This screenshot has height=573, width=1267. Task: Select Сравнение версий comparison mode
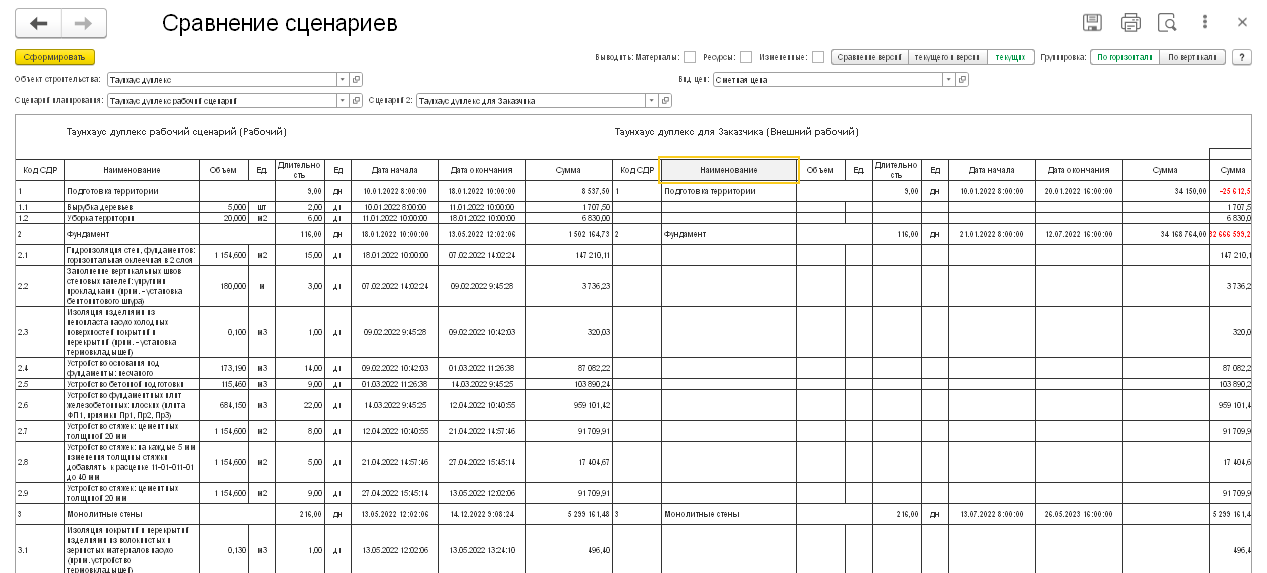click(x=870, y=57)
